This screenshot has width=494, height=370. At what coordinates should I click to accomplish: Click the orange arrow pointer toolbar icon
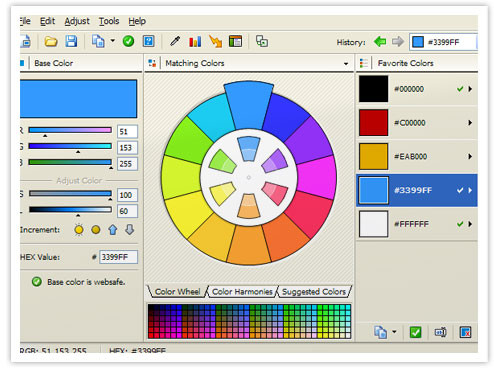[215, 41]
